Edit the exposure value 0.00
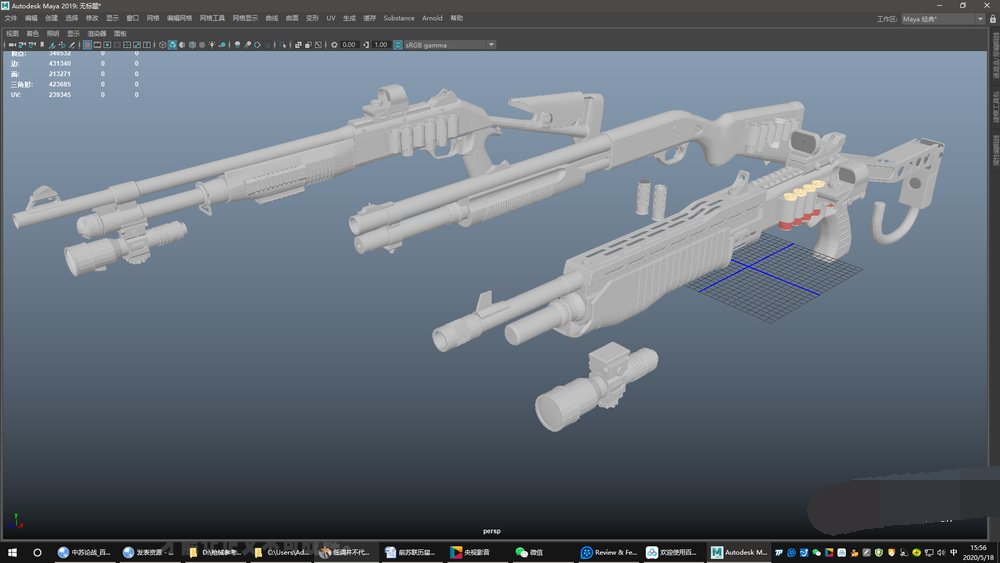 (348, 45)
